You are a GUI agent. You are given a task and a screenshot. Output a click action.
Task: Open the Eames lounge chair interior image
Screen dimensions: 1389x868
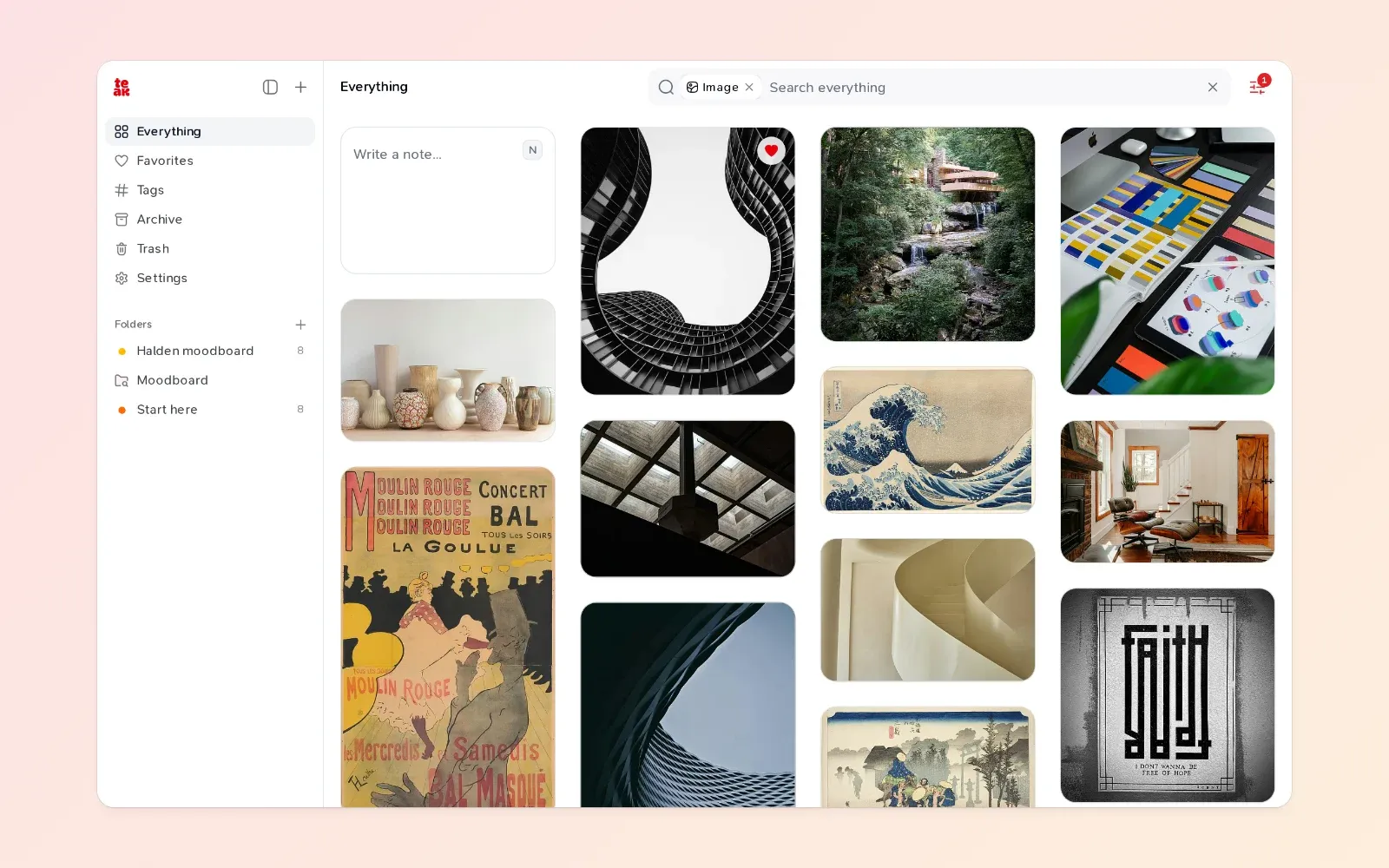click(x=1168, y=492)
